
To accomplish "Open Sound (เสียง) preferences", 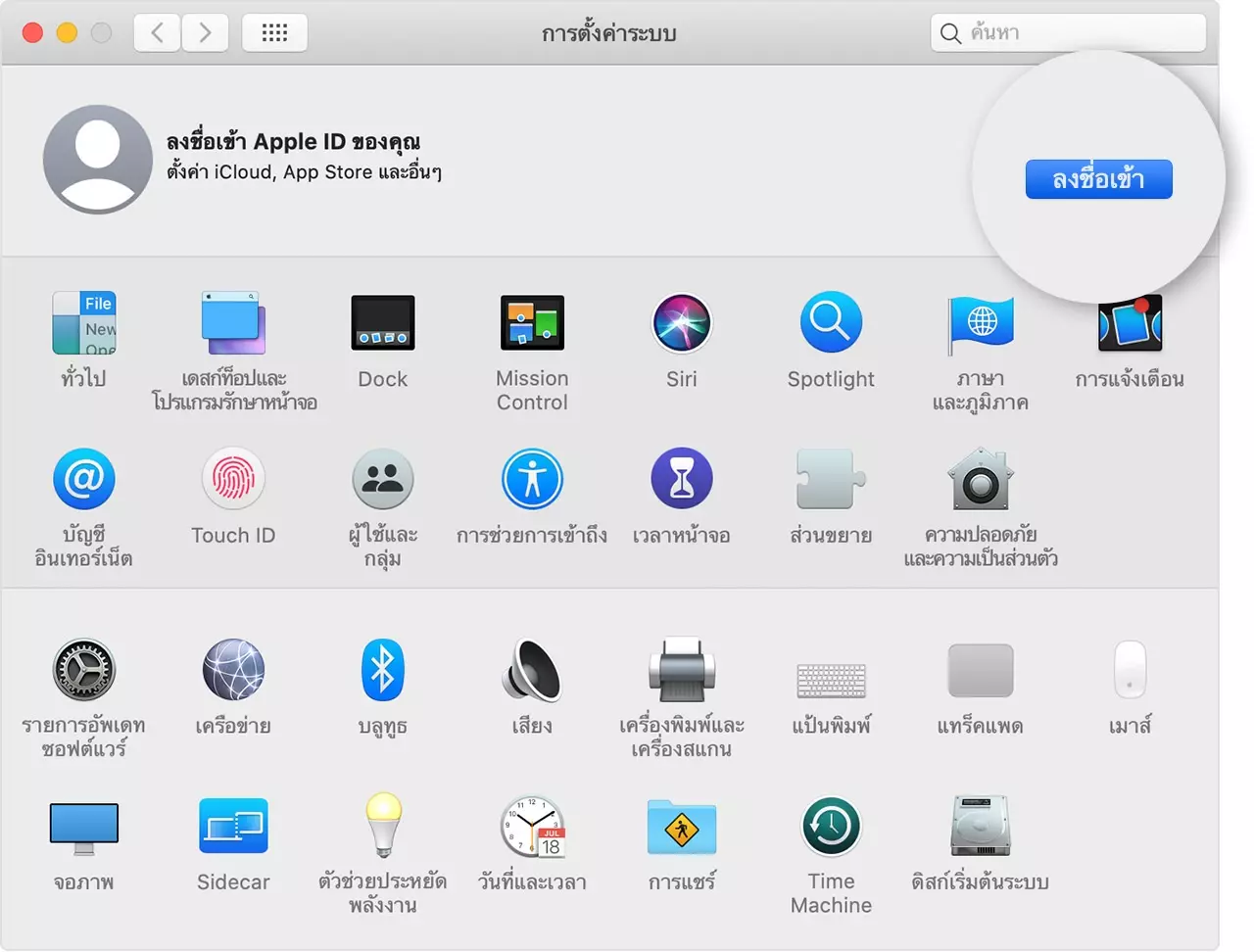I will click(x=532, y=670).
